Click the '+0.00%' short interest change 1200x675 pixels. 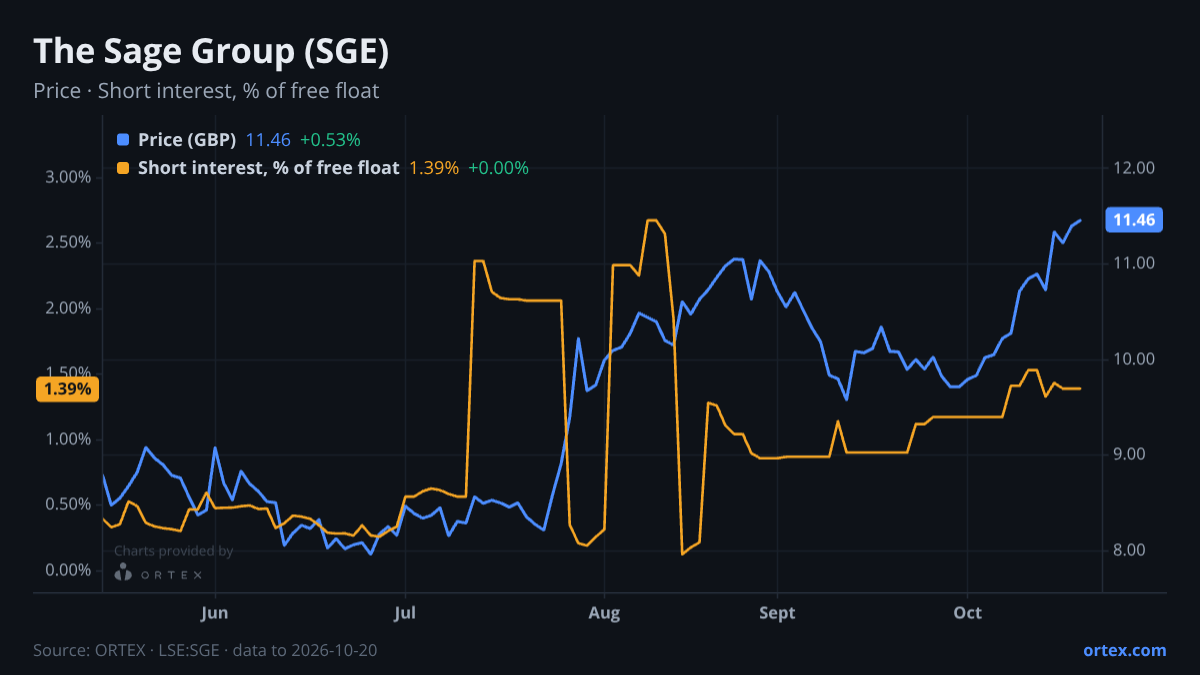coord(498,168)
